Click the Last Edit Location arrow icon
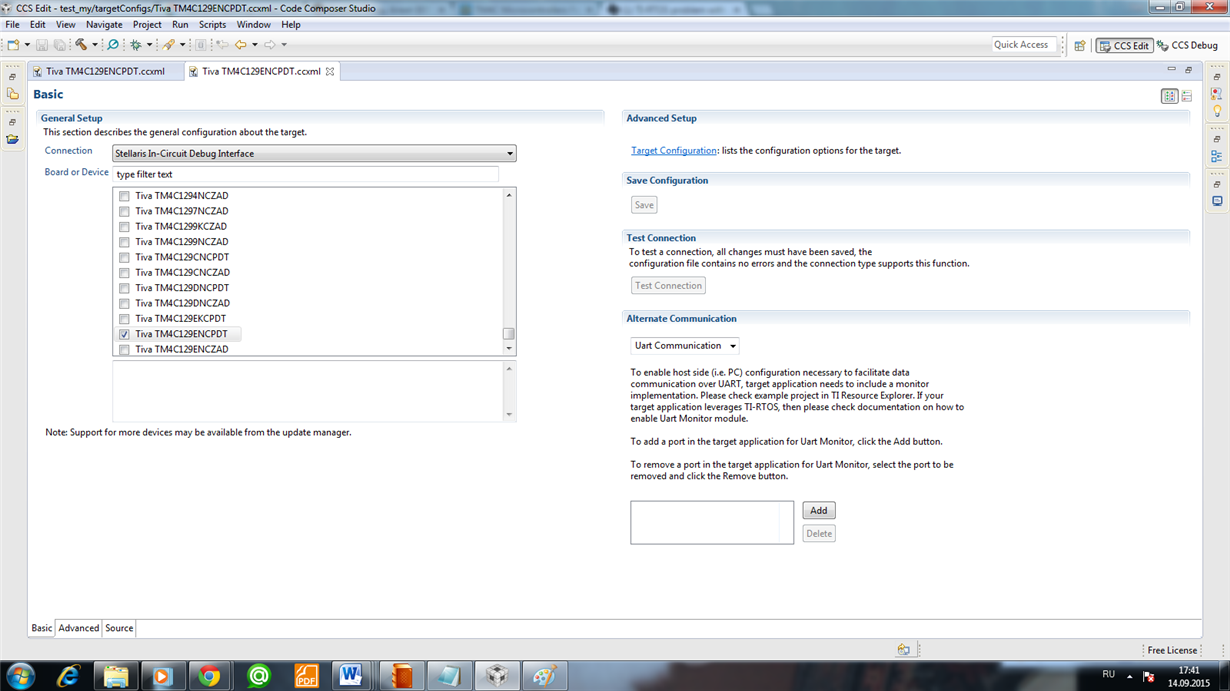The width and height of the screenshot is (1230, 691). (222, 45)
